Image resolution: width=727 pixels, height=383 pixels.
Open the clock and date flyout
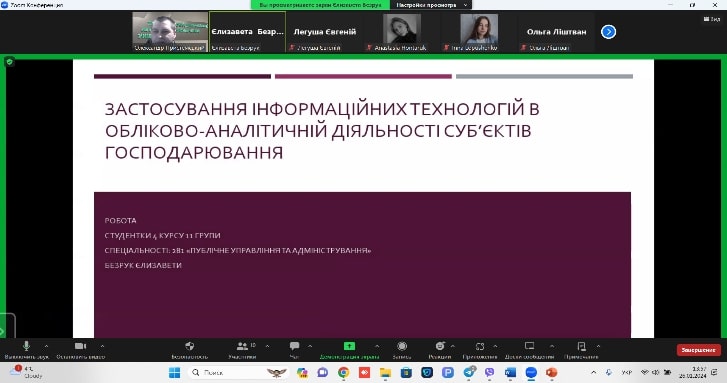(x=692, y=372)
